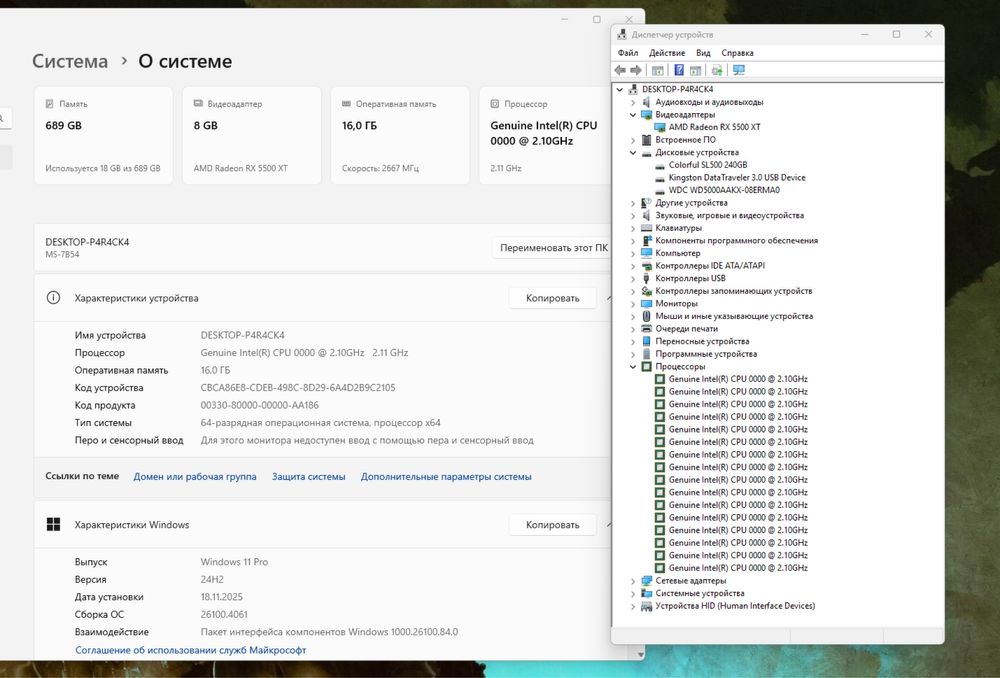The image size is (1000, 678).
Task: Click the icon beside AMD Radeon RX 5500 XT
Action: pyautogui.click(x=659, y=127)
